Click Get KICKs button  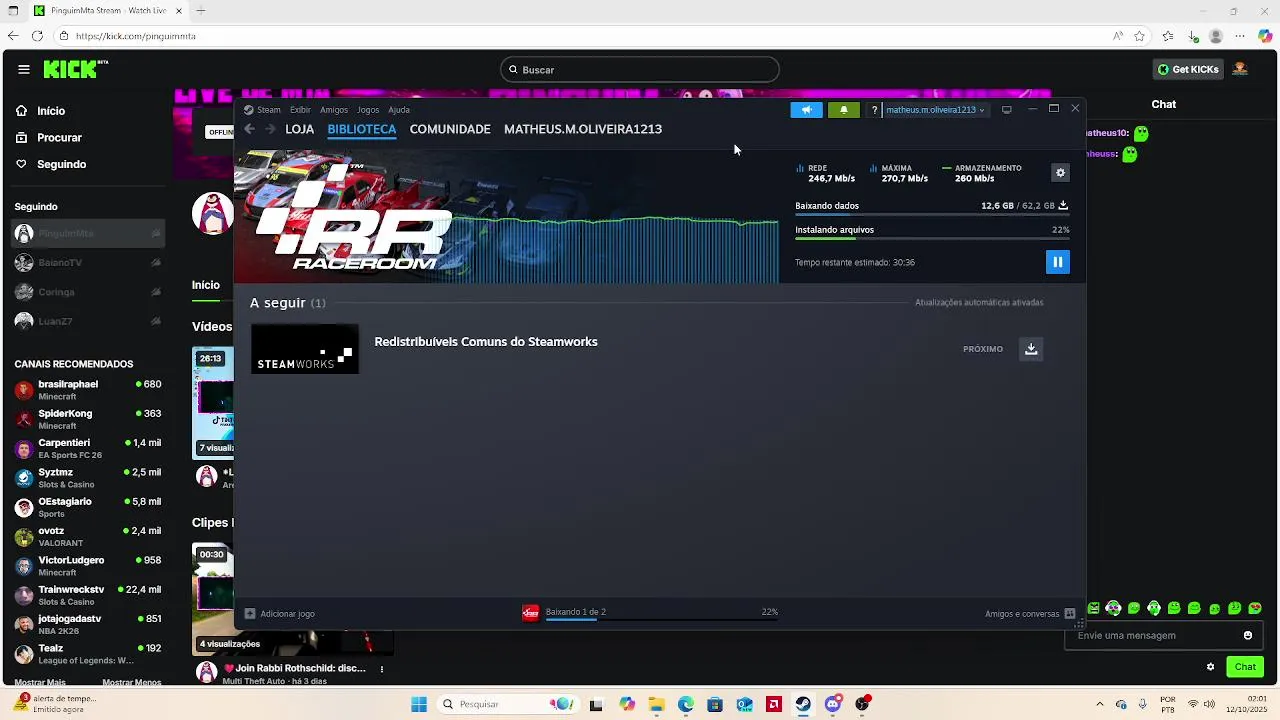(x=1188, y=70)
